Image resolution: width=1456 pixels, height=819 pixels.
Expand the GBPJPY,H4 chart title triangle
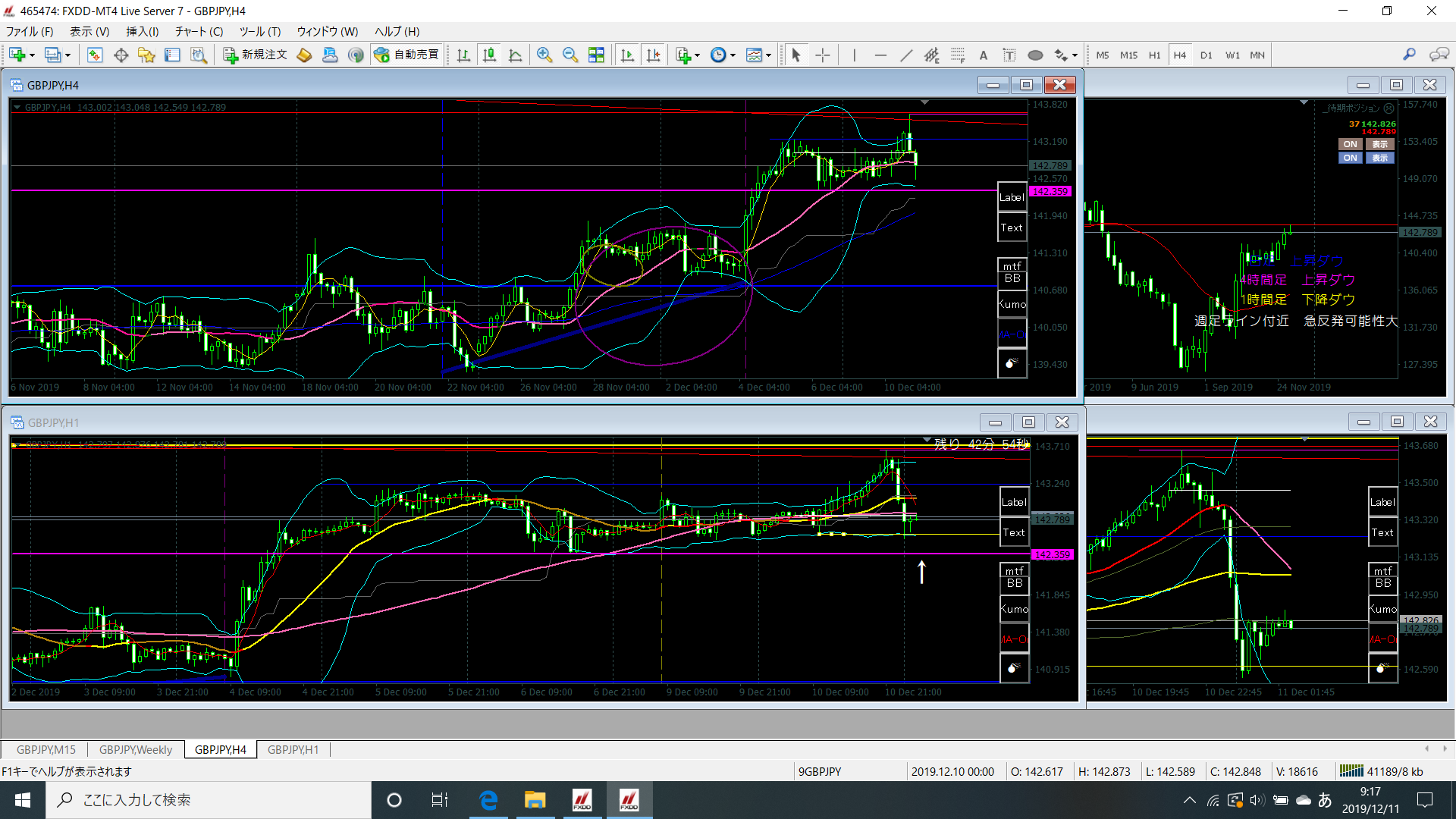tap(17, 107)
